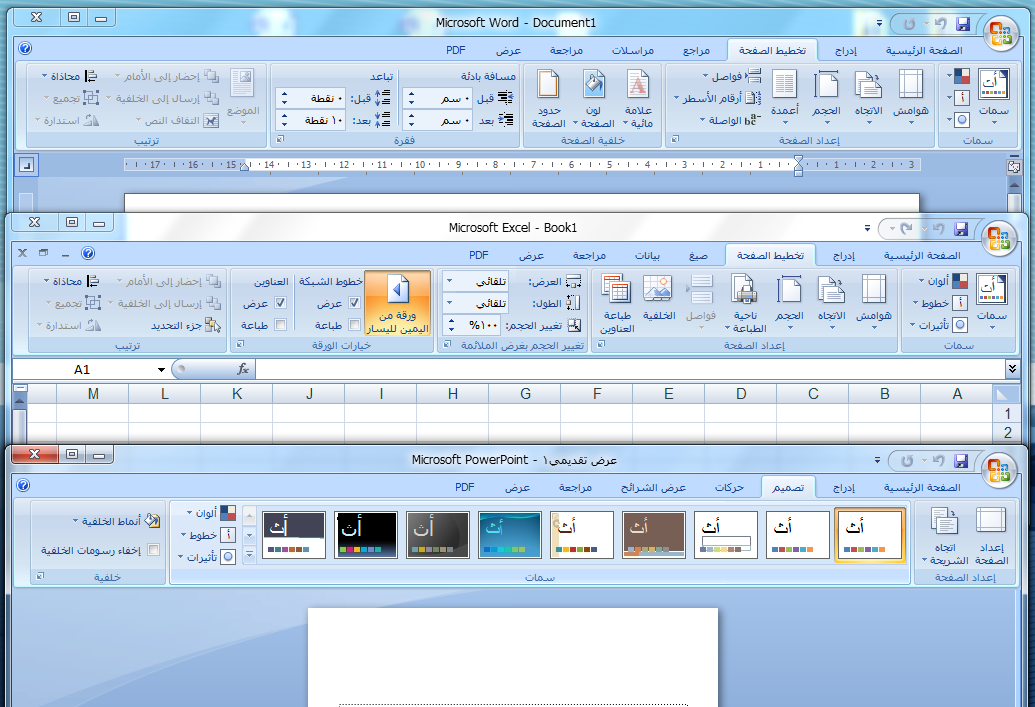Click the PowerPoint Office button orb
The image size is (1035, 707).
point(999,469)
